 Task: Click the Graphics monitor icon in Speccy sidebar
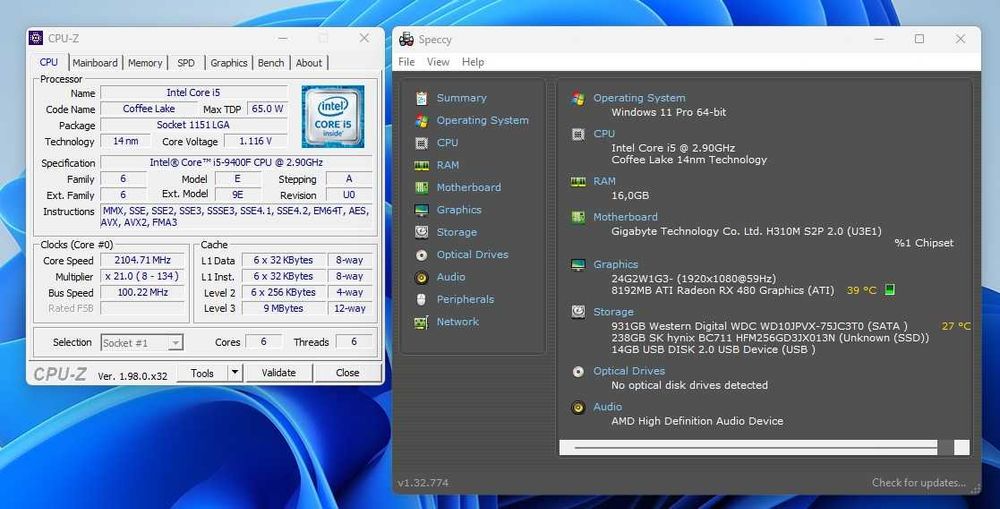tap(422, 210)
